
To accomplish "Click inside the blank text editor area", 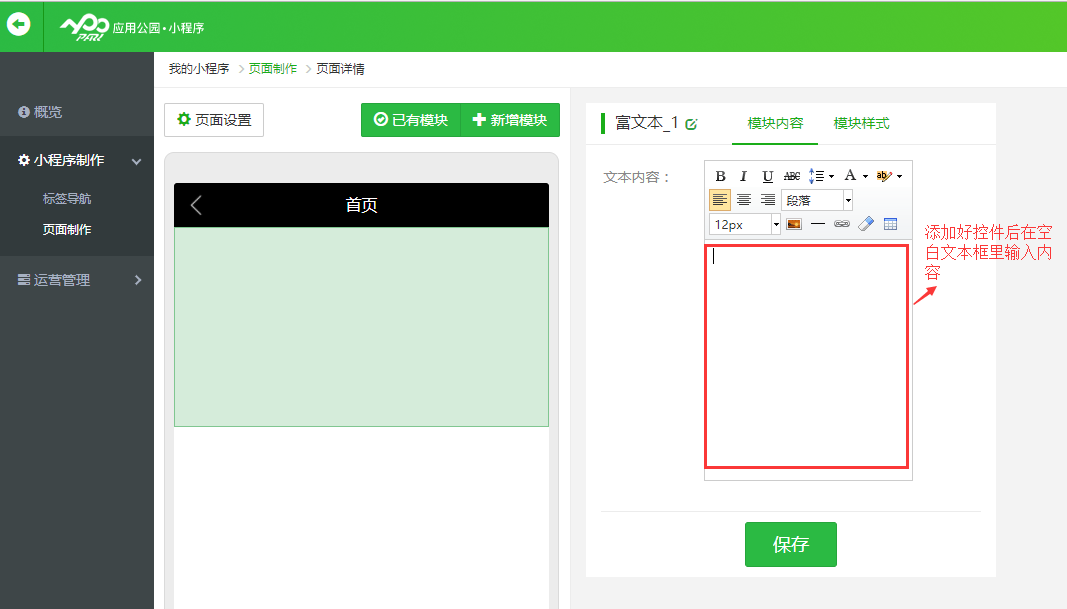I will 806,355.
